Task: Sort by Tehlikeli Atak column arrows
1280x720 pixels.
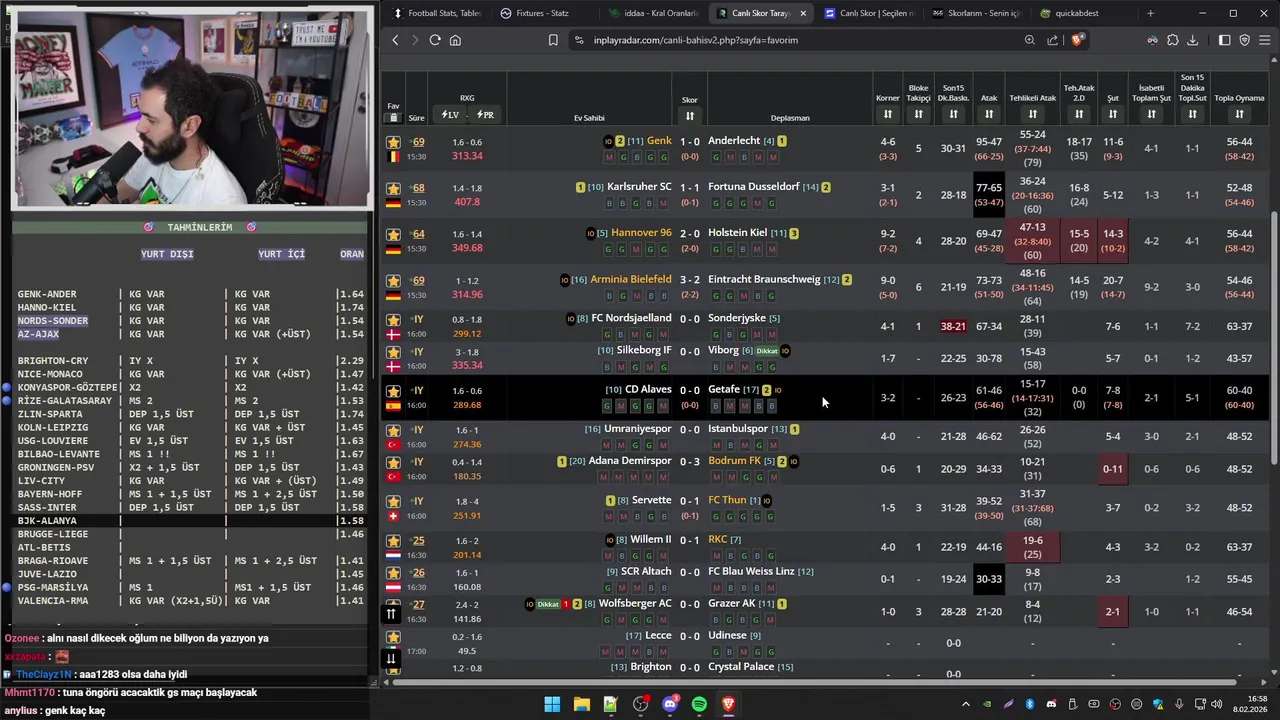Action: 1033,114
